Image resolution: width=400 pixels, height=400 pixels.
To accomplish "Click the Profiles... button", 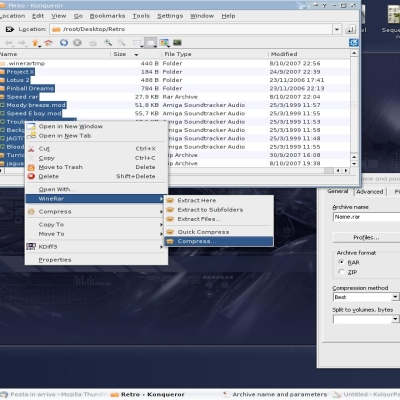I will [x=366, y=238].
